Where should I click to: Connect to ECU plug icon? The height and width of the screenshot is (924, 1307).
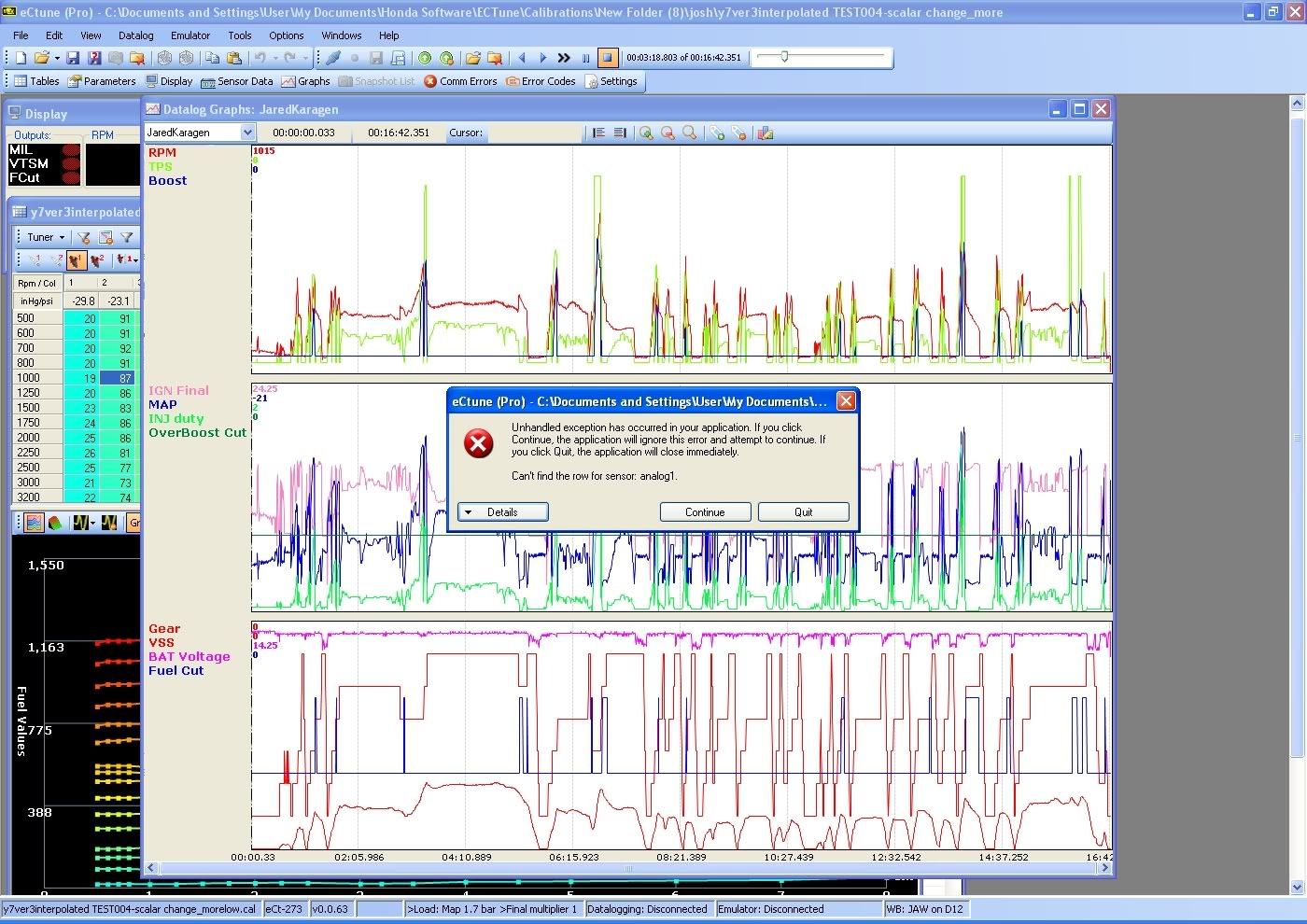(333, 58)
